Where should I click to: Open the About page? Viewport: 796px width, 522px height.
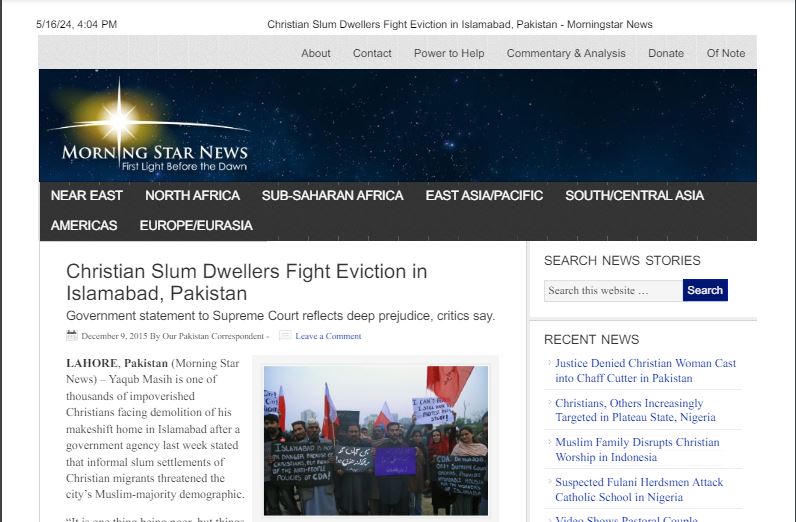point(316,53)
